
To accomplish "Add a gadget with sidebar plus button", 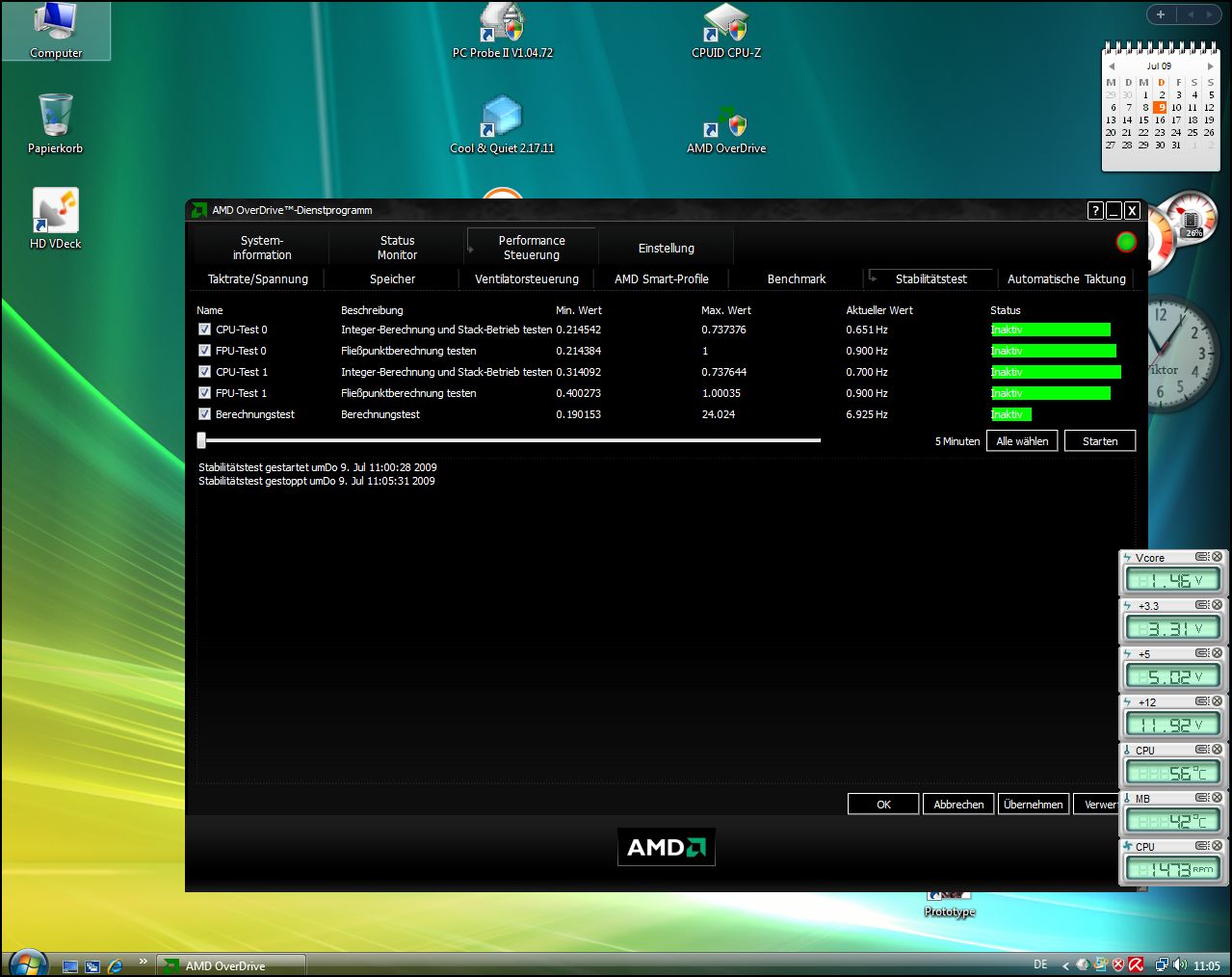I will (x=1161, y=14).
